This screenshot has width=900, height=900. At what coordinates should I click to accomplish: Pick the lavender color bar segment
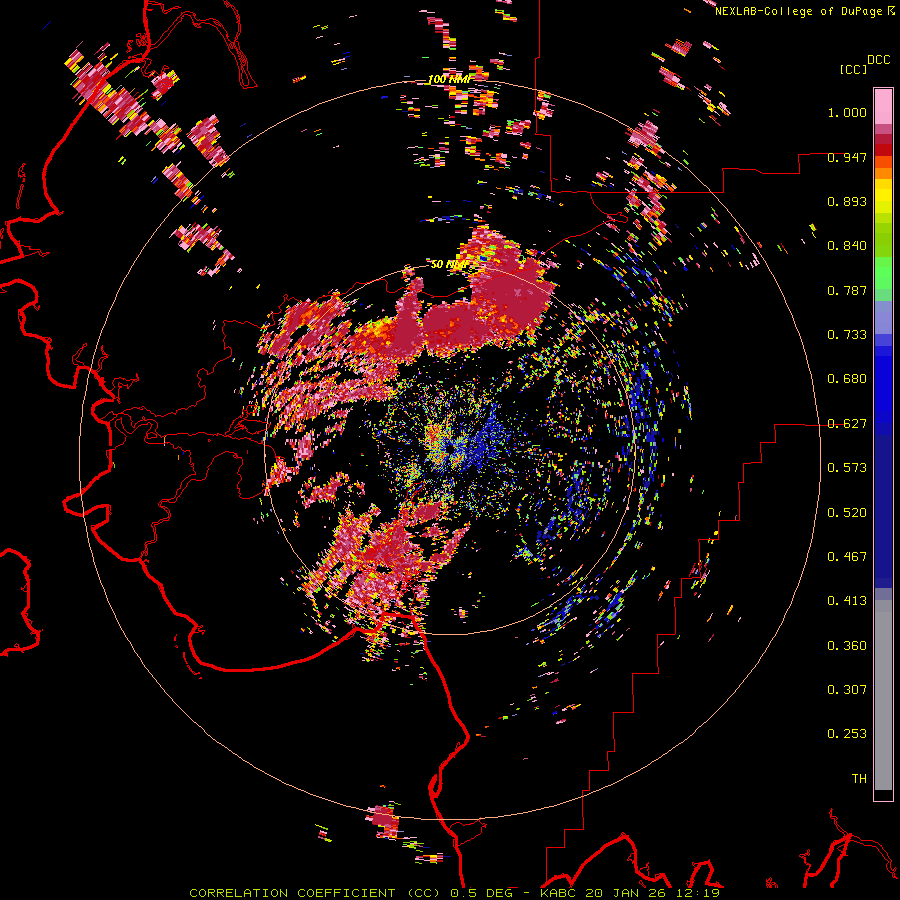(x=883, y=317)
